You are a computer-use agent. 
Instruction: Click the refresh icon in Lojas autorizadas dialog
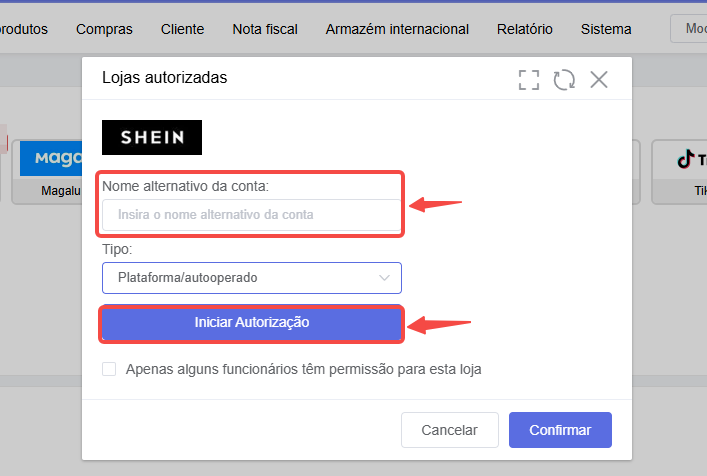pyautogui.click(x=564, y=80)
